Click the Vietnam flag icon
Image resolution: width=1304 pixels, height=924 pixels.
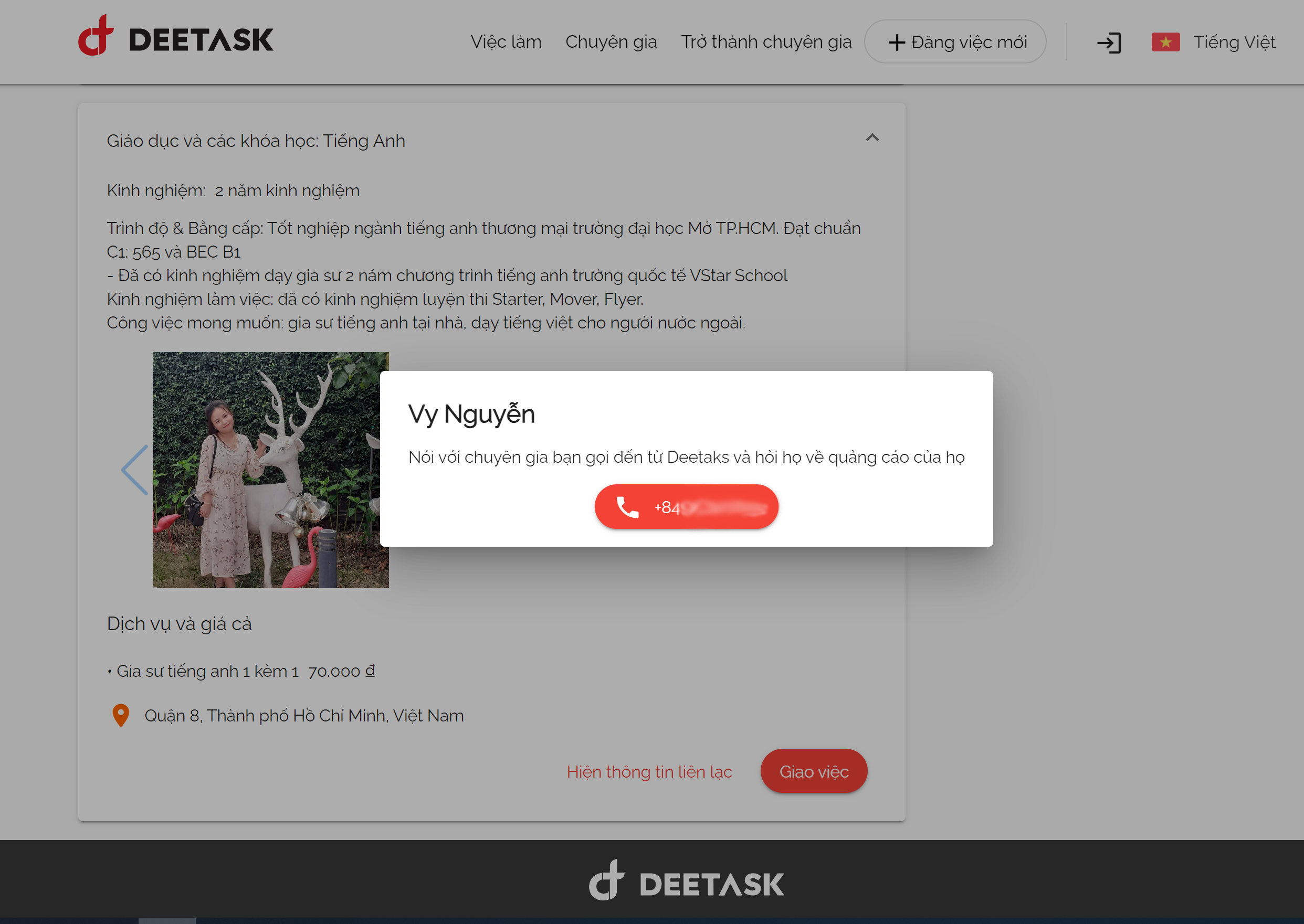(x=1165, y=42)
